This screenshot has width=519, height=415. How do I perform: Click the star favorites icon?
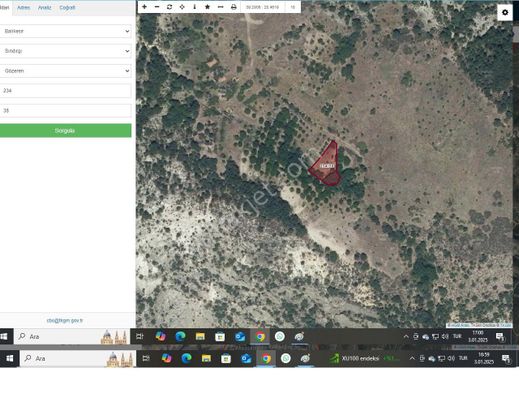click(207, 7)
